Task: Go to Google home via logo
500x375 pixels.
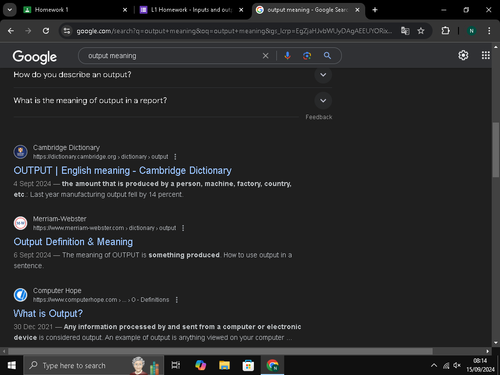Action: coord(35,57)
